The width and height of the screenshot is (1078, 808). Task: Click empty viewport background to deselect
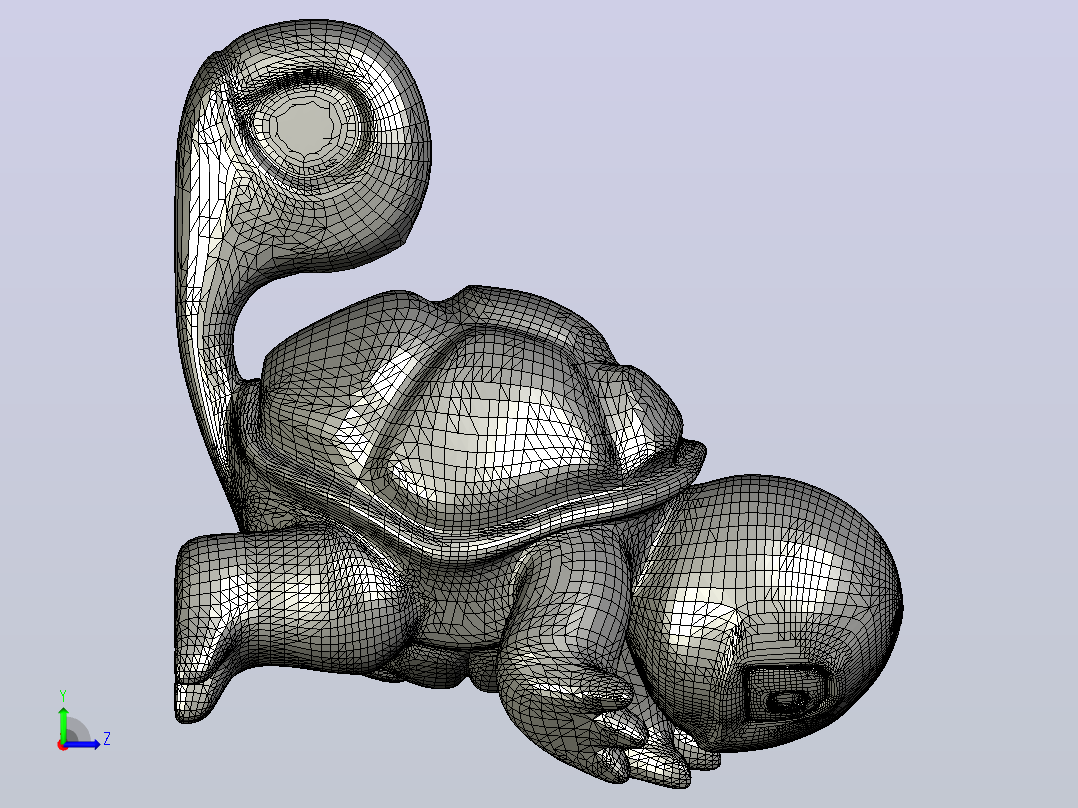[x=825, y=206]
